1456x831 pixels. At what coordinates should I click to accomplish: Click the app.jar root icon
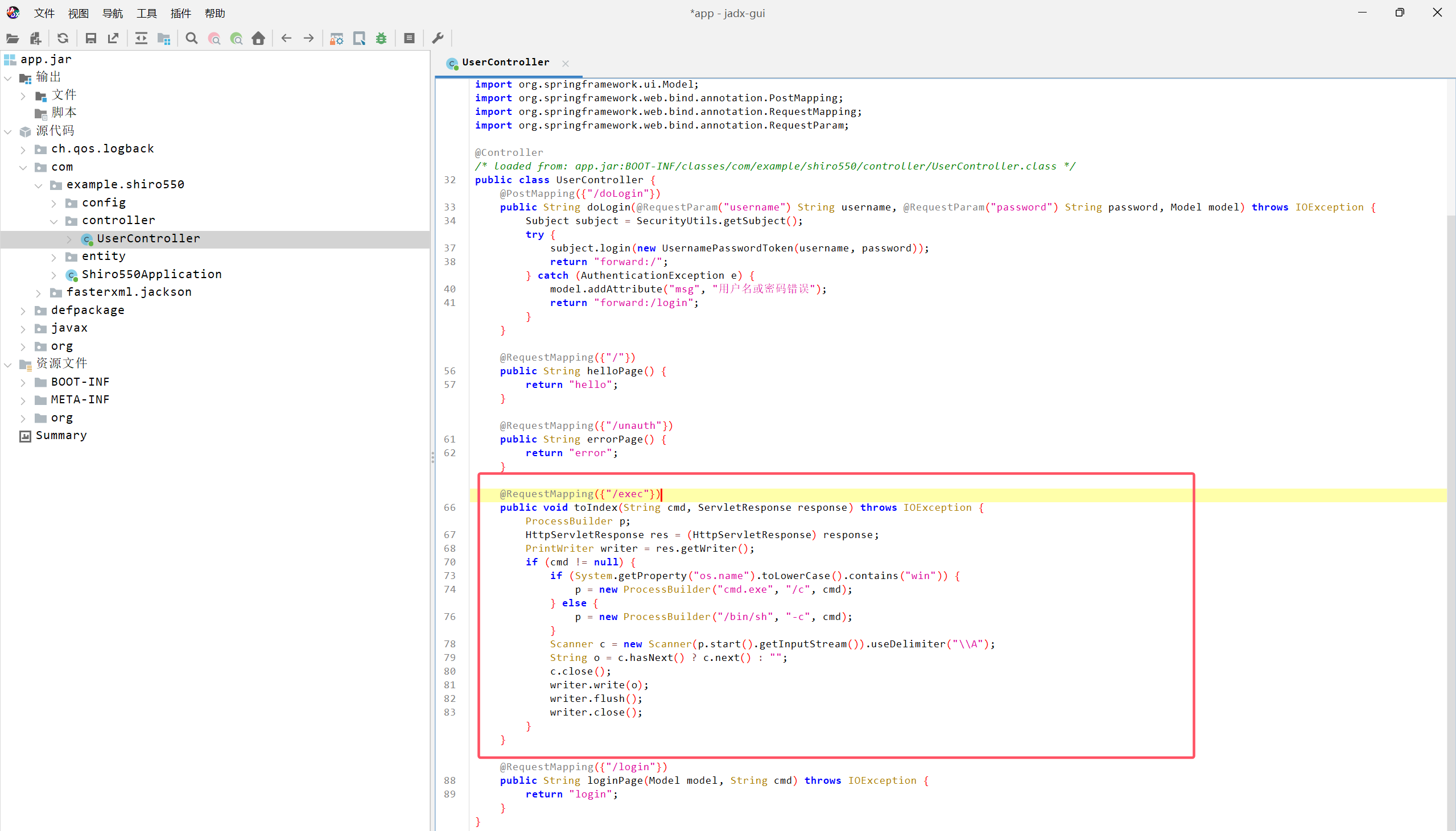tap(10, 59)
